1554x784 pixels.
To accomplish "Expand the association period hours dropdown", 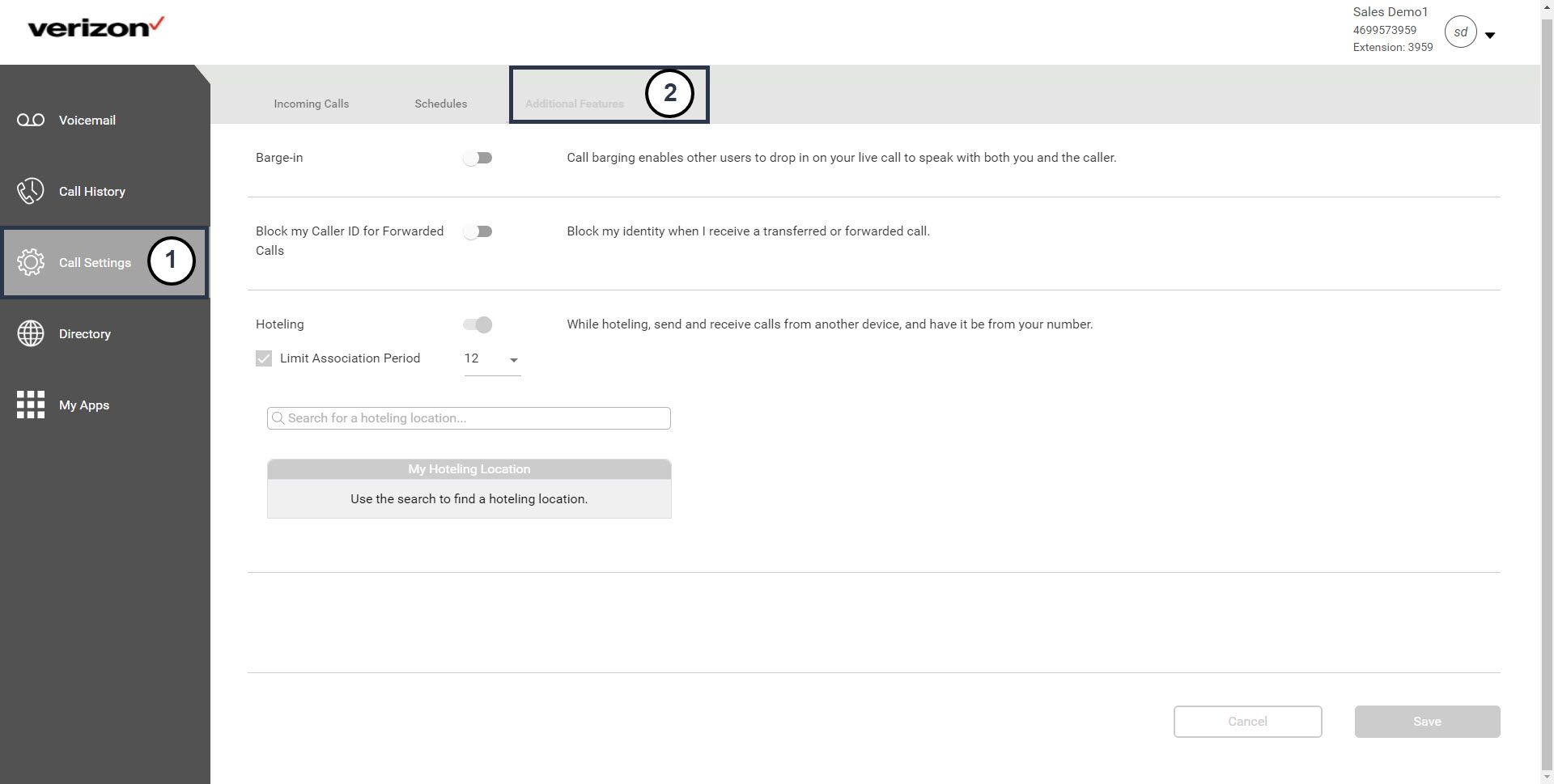I will (512, 359).
